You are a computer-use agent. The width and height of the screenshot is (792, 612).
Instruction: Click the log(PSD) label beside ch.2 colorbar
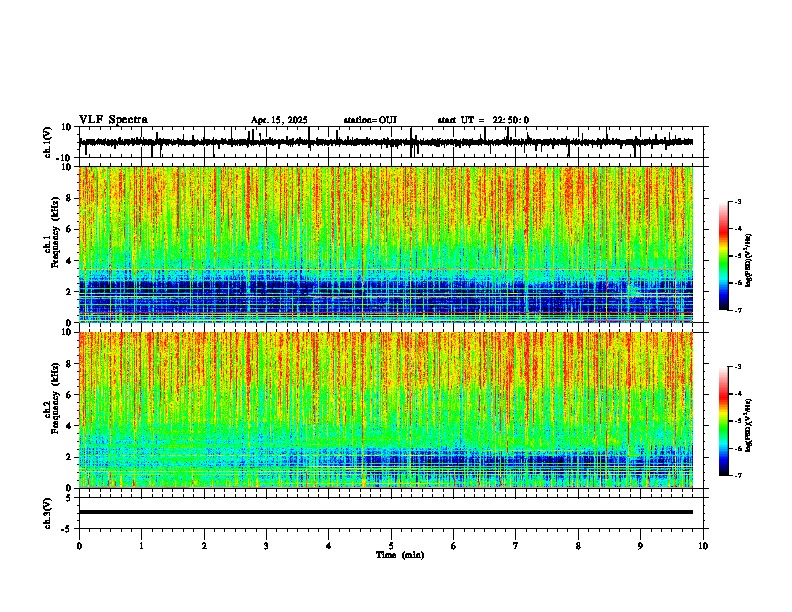(748, 425)
